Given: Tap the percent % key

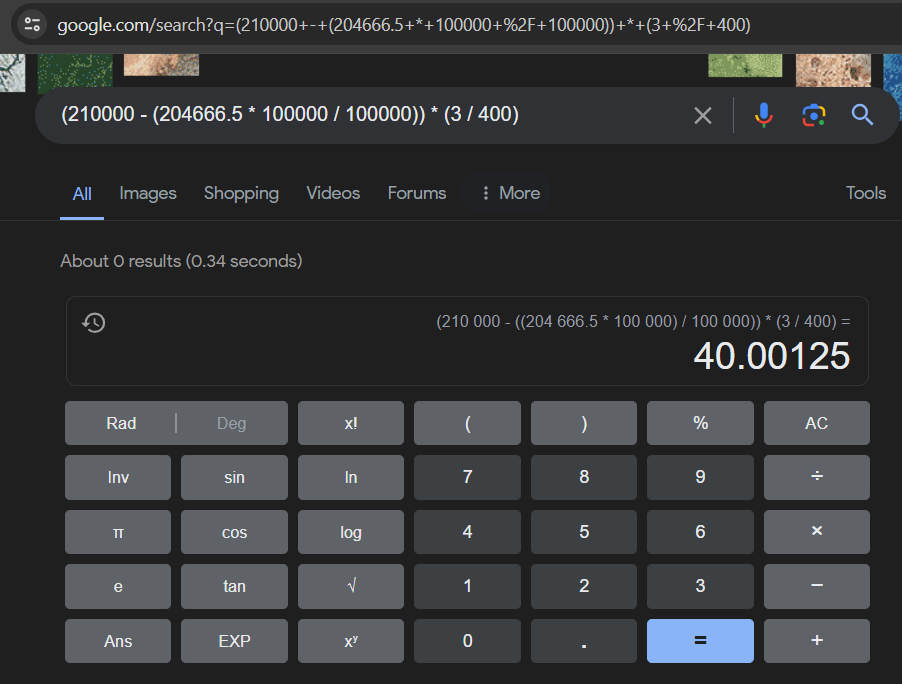Looking at the screenshot, I should (700, 423).
